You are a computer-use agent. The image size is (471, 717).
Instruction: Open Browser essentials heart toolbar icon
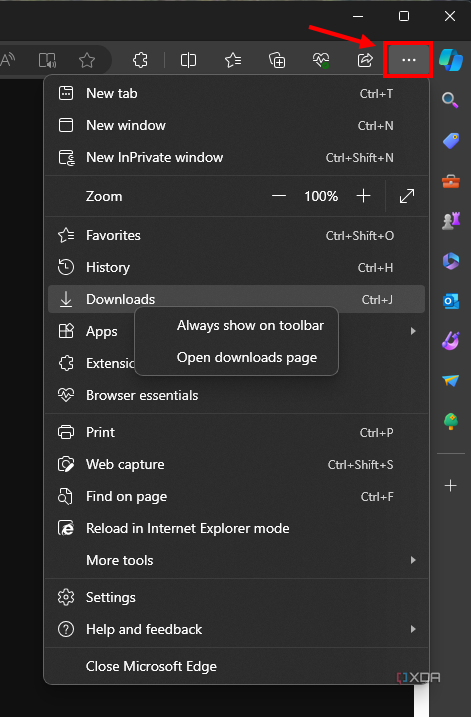321,60
